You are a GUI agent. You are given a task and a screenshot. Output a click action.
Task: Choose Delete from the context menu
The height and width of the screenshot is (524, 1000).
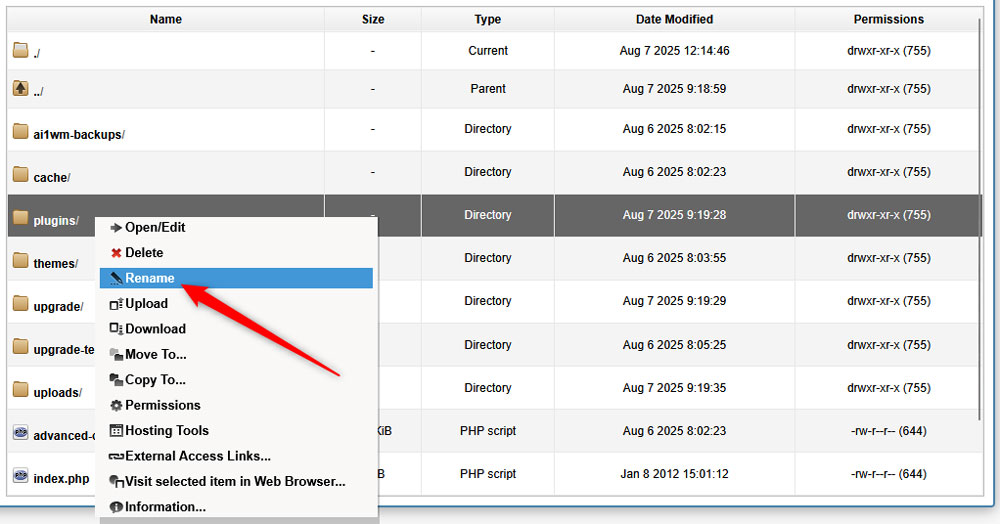pyautogui.click(x=236, y=253)
